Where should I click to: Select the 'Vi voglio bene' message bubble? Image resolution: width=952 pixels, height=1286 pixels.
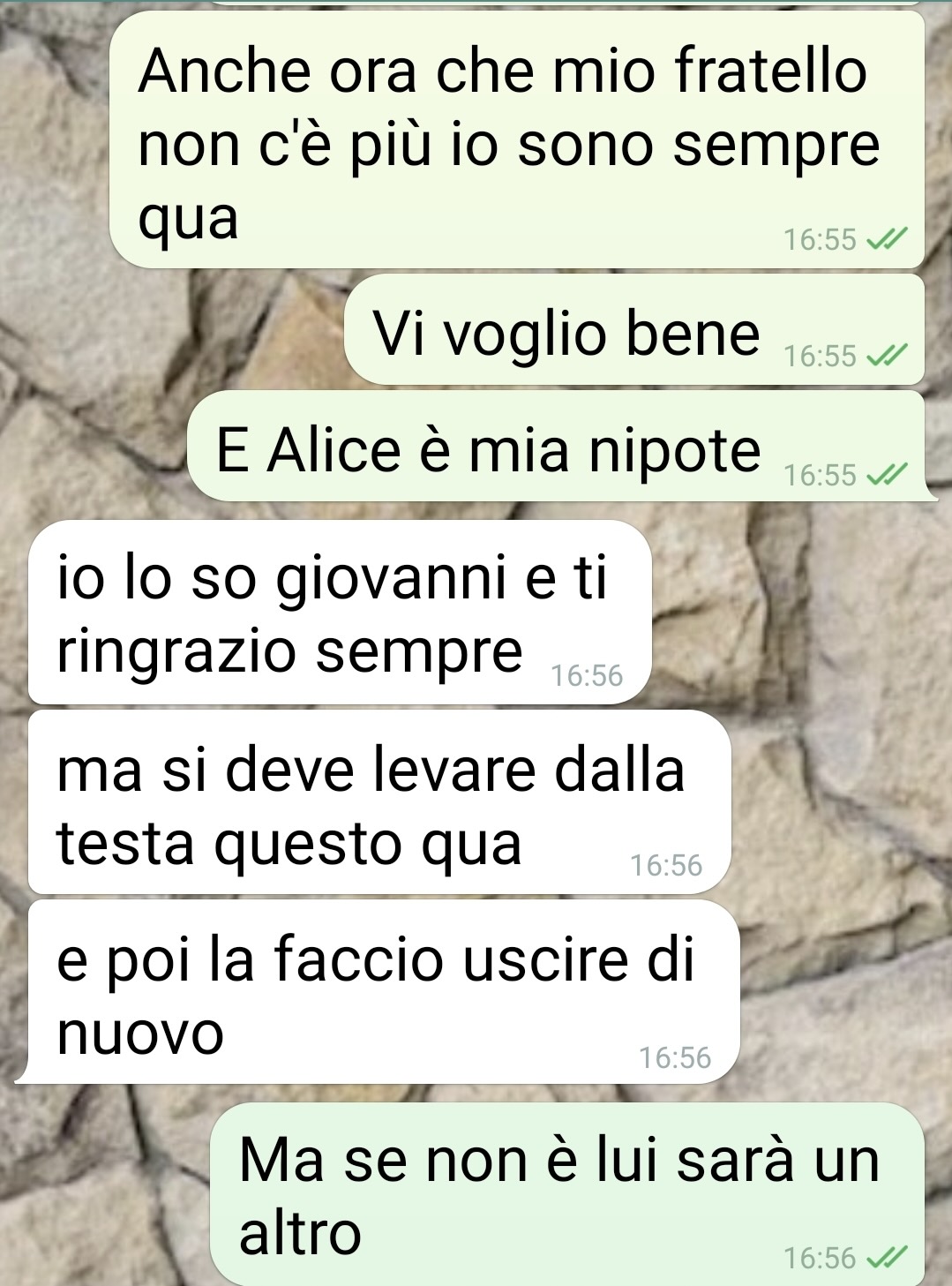coord(634,329)
